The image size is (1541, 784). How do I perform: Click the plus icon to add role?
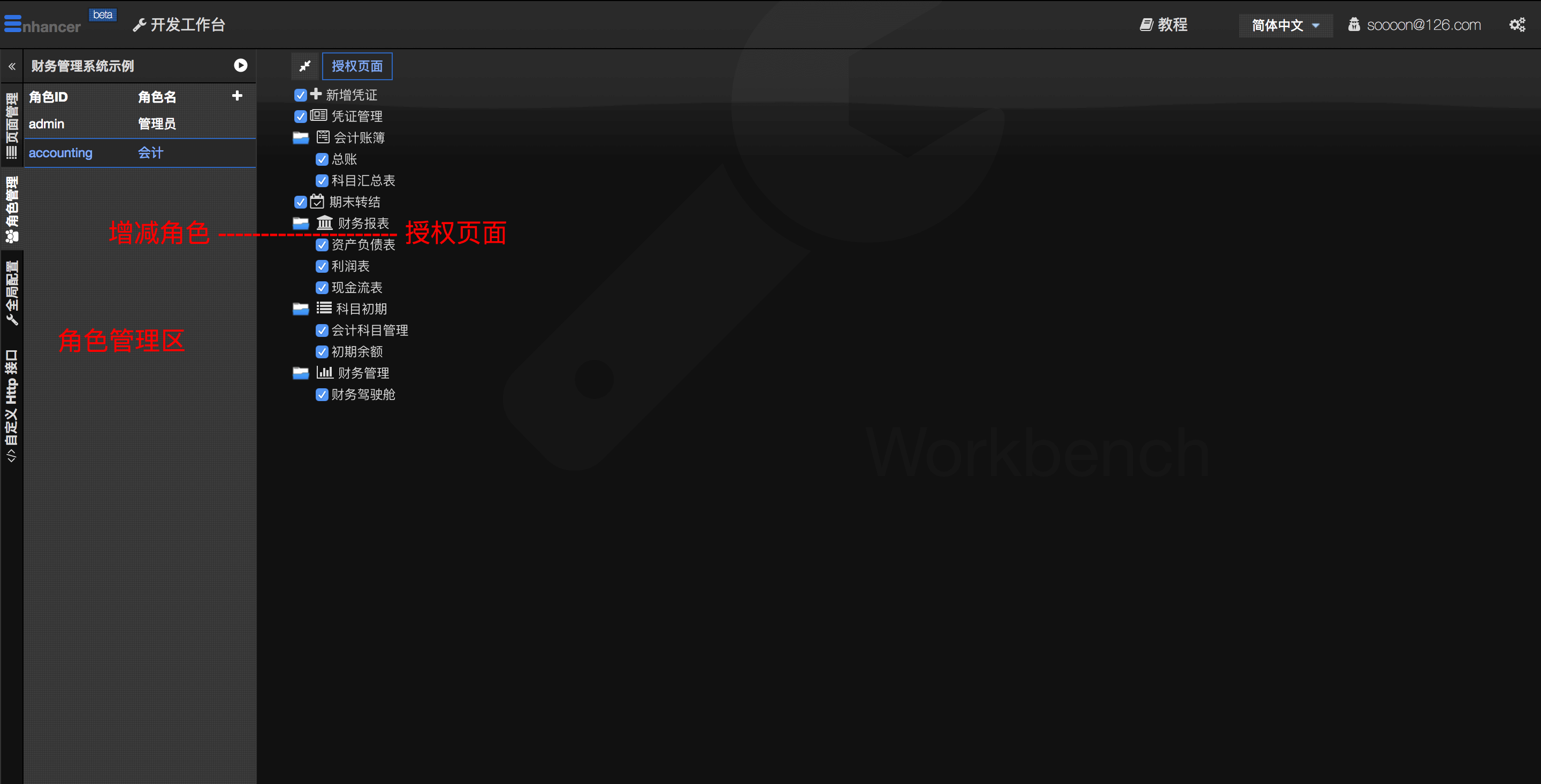click(x=237, y=96)
